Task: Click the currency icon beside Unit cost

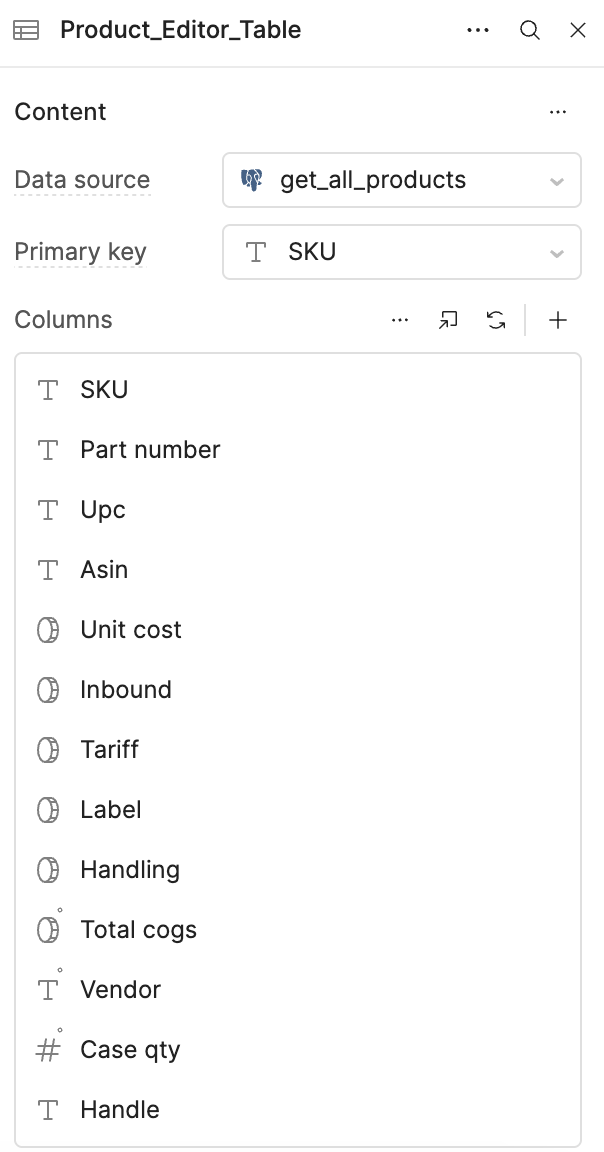Action: [48, 630]
